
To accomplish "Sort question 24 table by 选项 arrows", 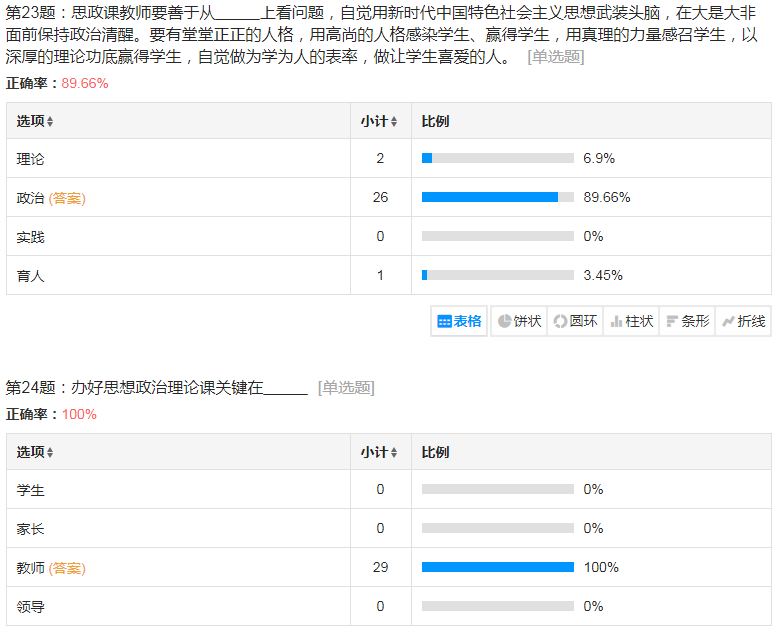I will 50,453.
